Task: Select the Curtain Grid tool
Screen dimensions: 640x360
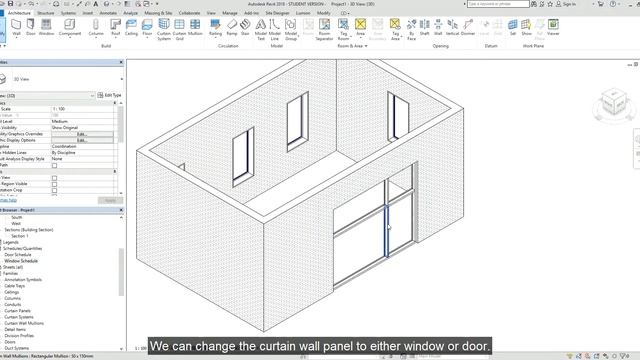Action: (179, 29)
